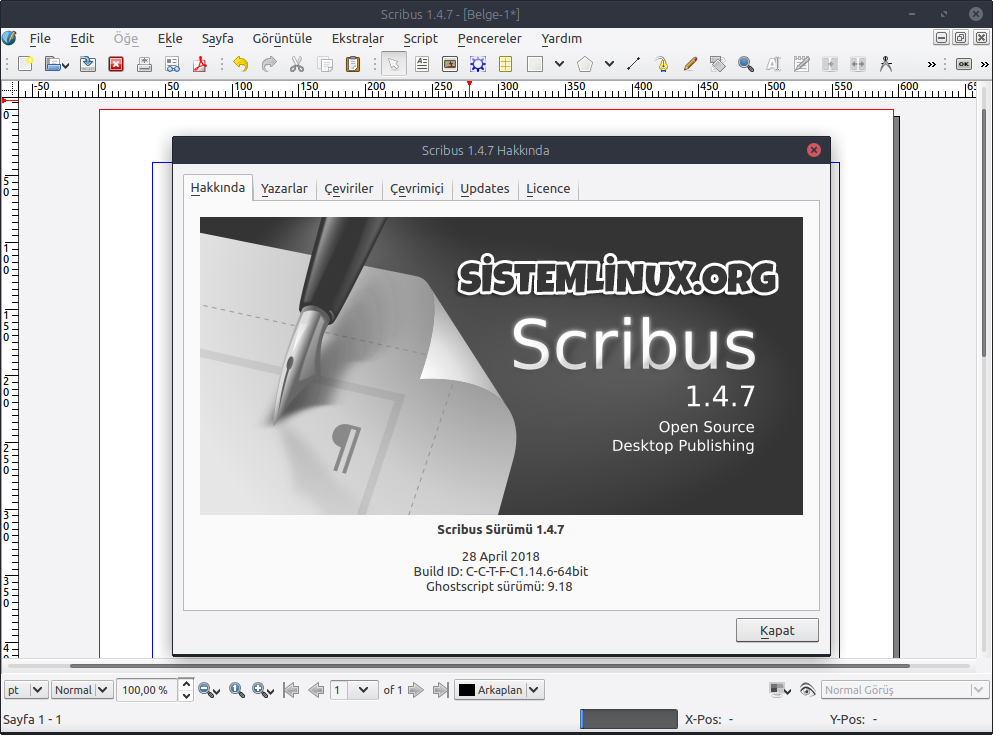This screenshot has width=993, height=735.
Task: Click the Undo arrow icon
Action: click(240, 63)
